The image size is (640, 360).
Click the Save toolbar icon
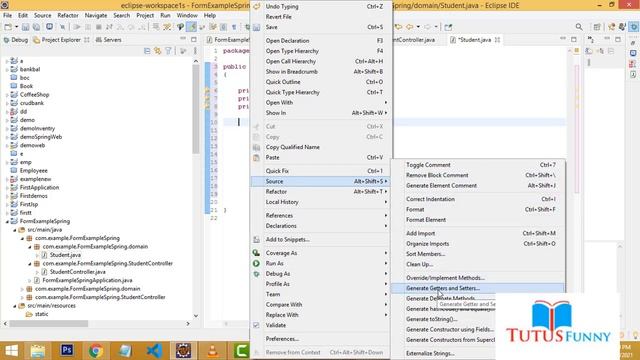25,27
